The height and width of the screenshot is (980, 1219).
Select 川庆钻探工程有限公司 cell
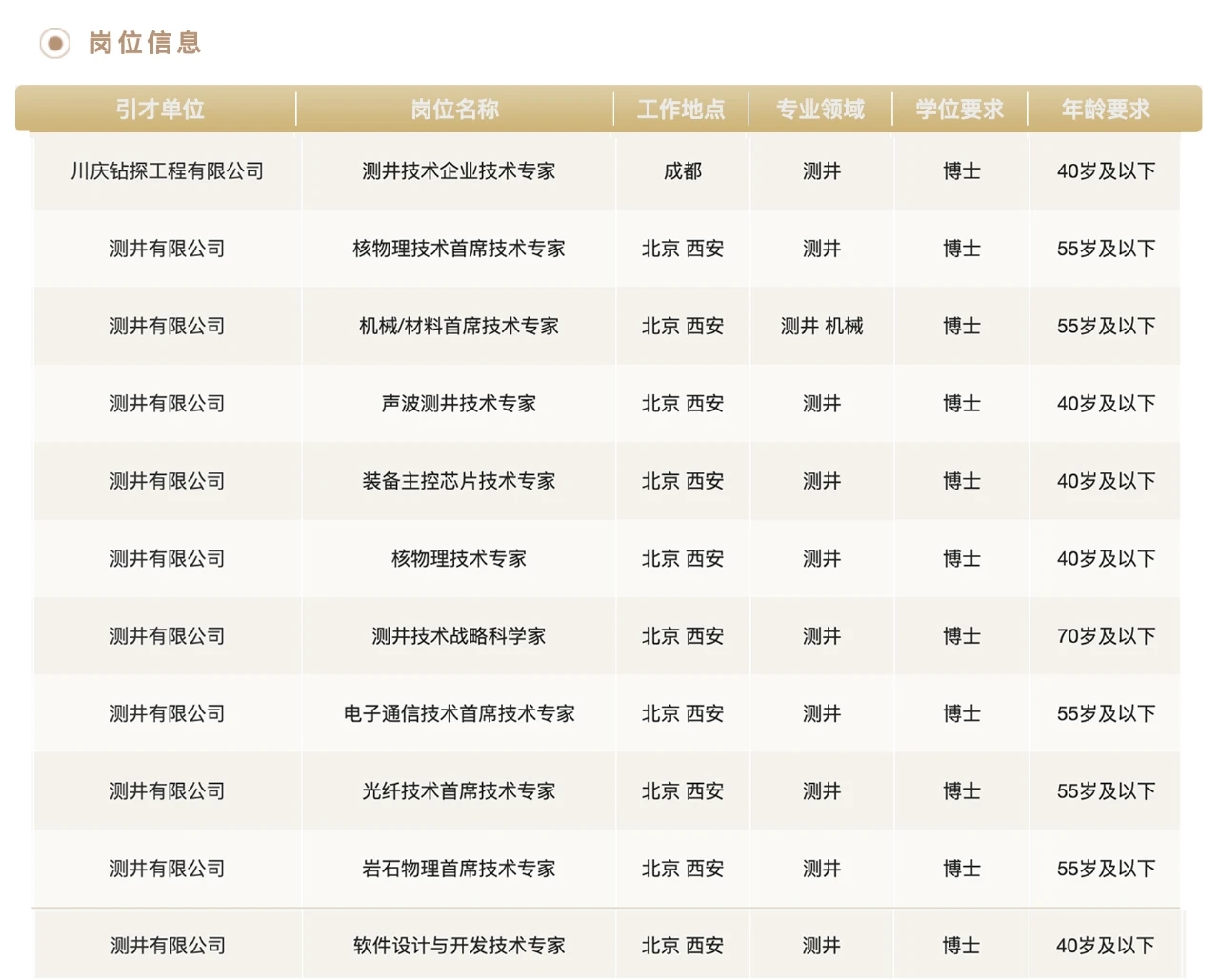[x=168, y=171]
